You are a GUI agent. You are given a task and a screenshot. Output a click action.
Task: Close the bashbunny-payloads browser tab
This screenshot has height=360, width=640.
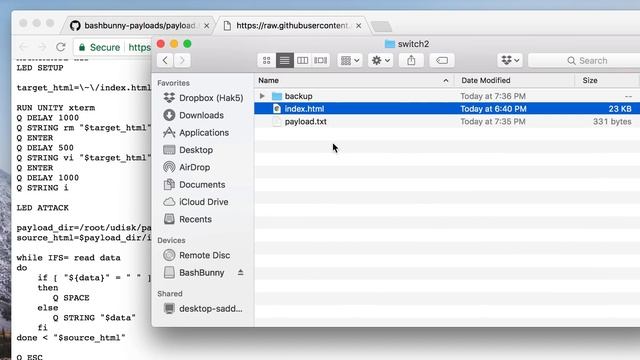[x=207, y=26]
